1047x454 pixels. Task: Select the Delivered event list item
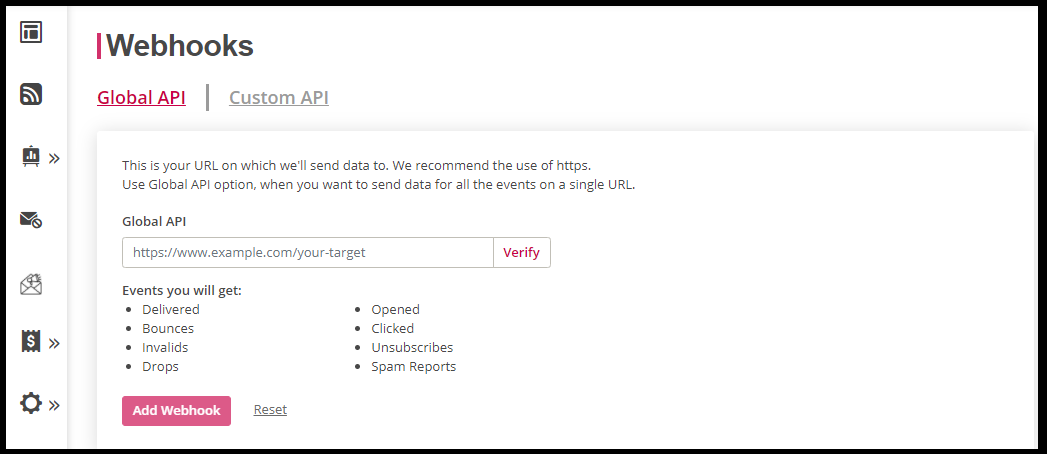tap(171, 309)
